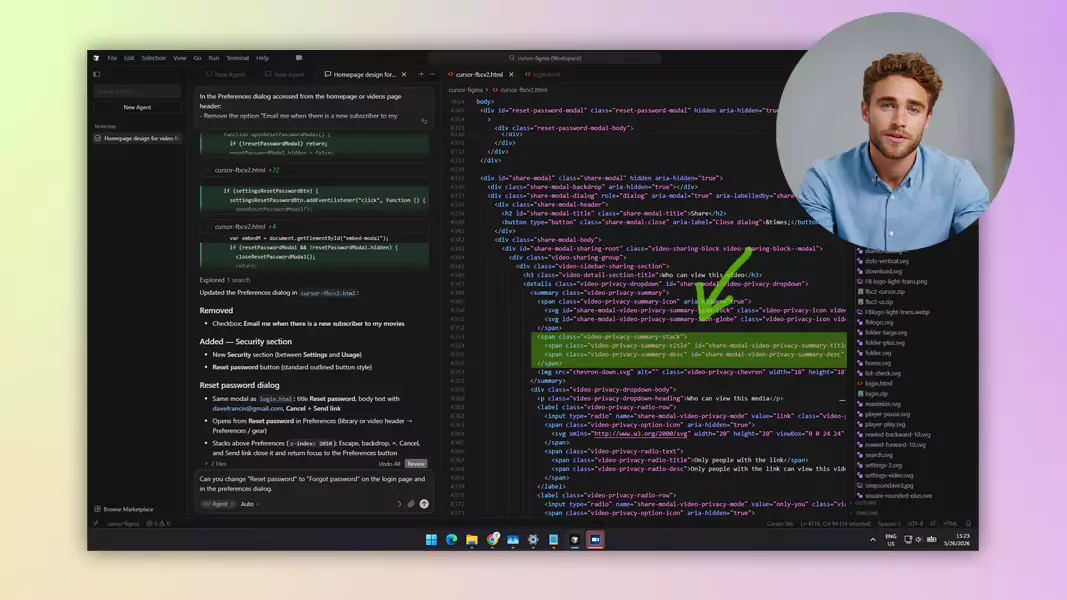Open the Selection menu
The height and width of the screenshot is (600, 1067).
pyautogui.click(x=153, y=58)
